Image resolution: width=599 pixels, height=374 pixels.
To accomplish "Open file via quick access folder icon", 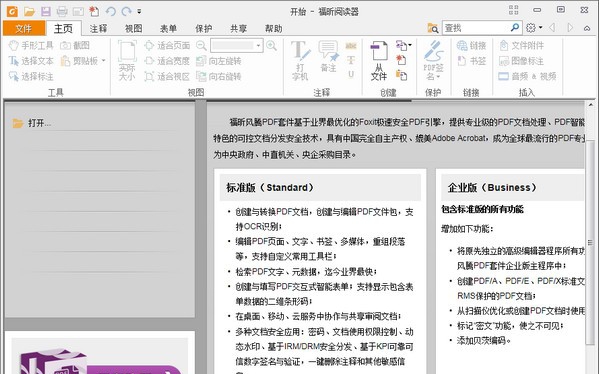I will (x=29, y=11).
